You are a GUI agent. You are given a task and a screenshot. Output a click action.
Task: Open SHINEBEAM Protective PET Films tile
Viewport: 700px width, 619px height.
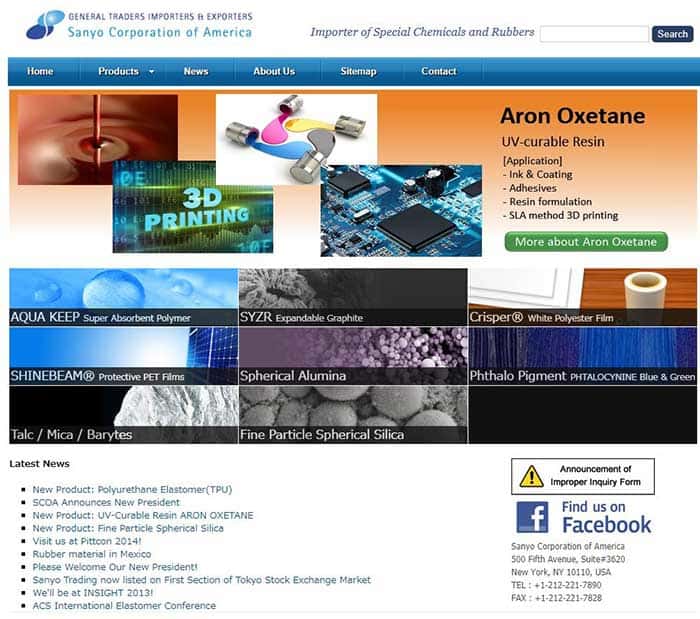click(x=124, y=356)
